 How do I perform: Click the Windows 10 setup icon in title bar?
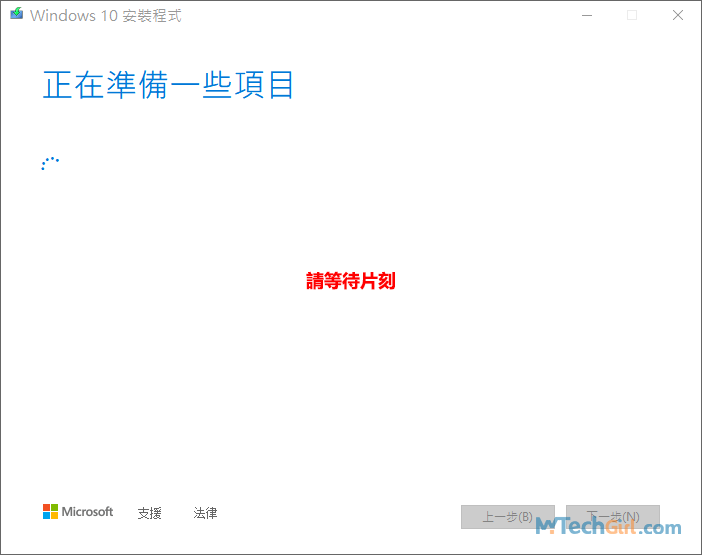tap(16, 15)
